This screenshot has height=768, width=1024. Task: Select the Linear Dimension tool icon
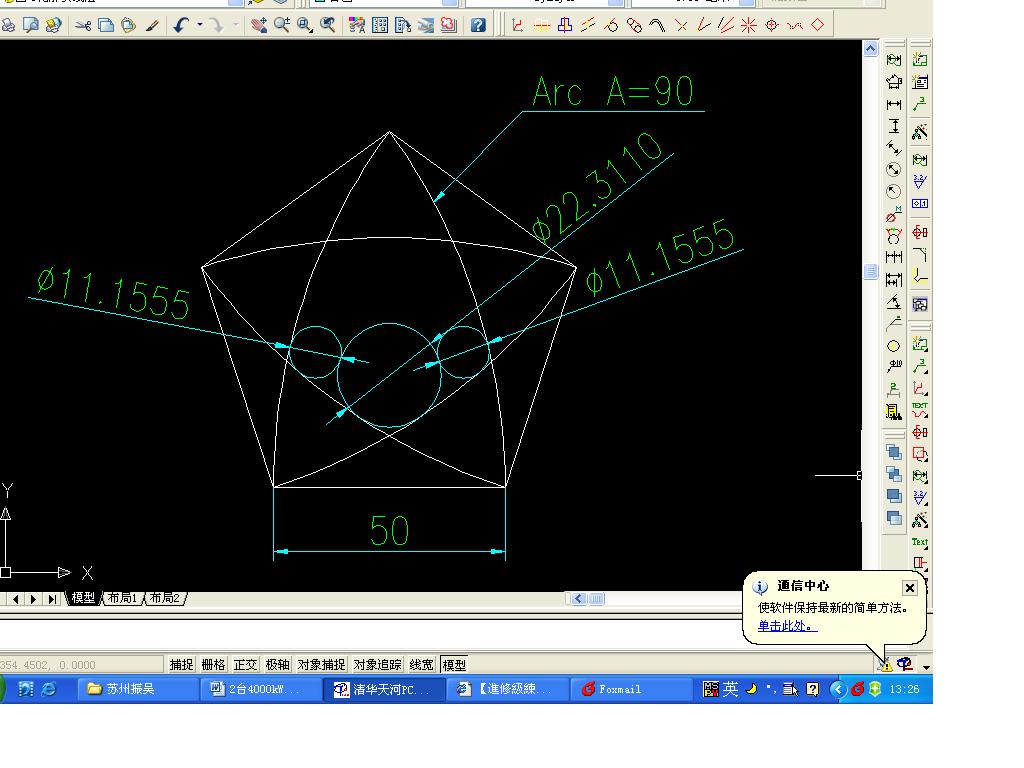tap(894, 104)
